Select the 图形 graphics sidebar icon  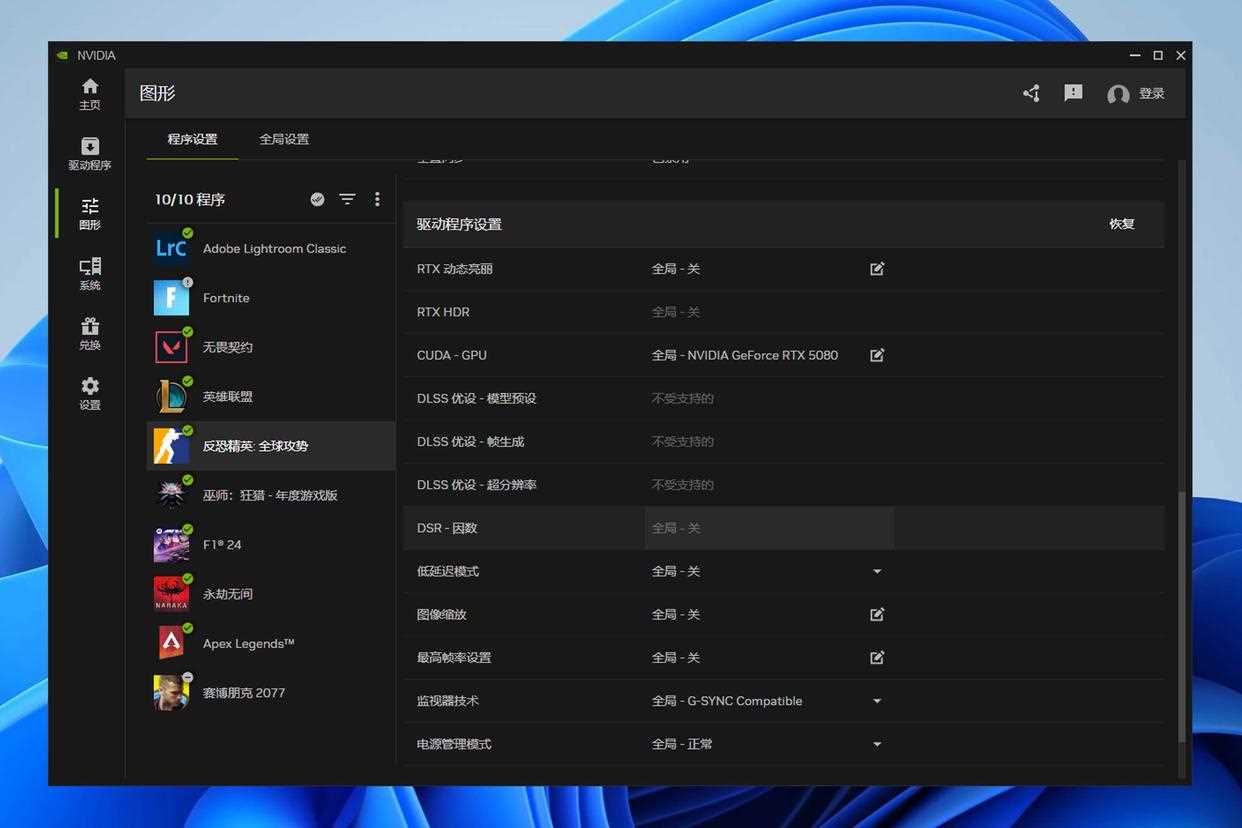(90, 214)
